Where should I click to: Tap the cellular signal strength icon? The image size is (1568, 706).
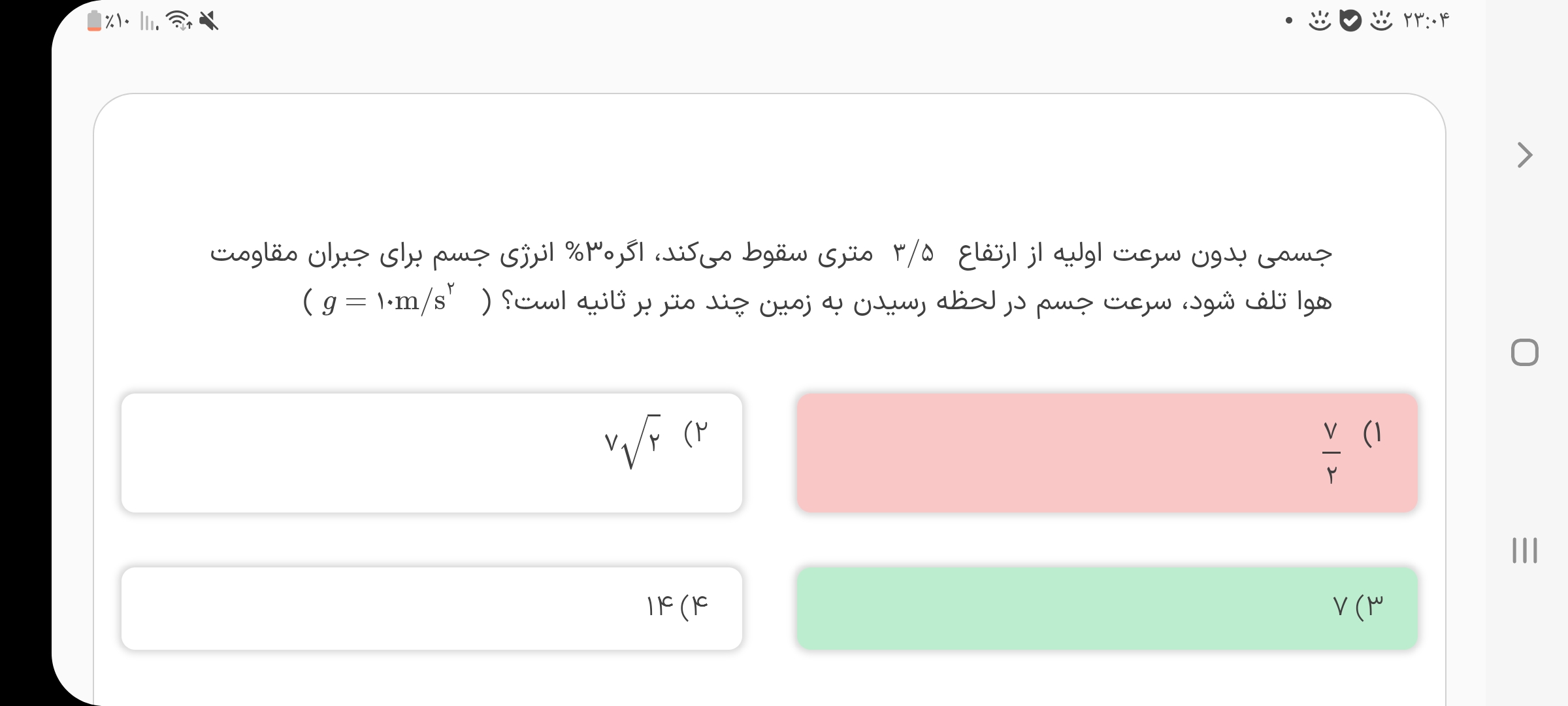pos(149,23)
